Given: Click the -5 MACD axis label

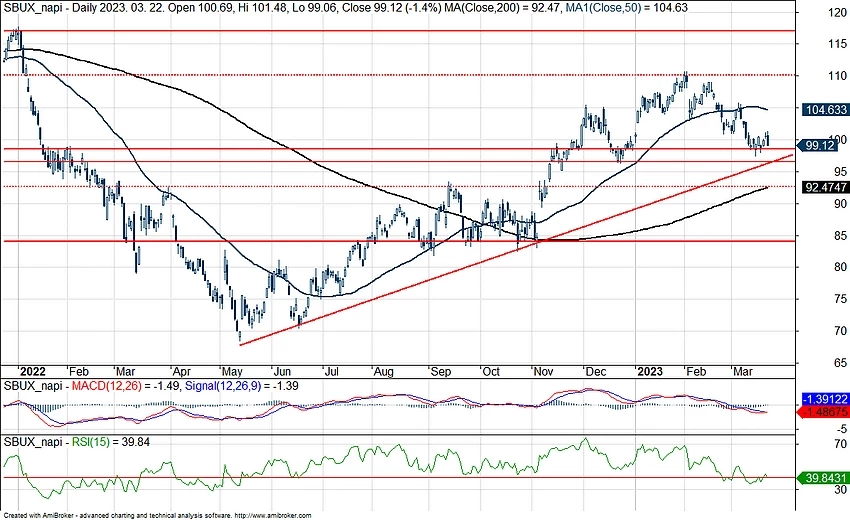Looking at the screenshot, I should [x=841, y=428].
